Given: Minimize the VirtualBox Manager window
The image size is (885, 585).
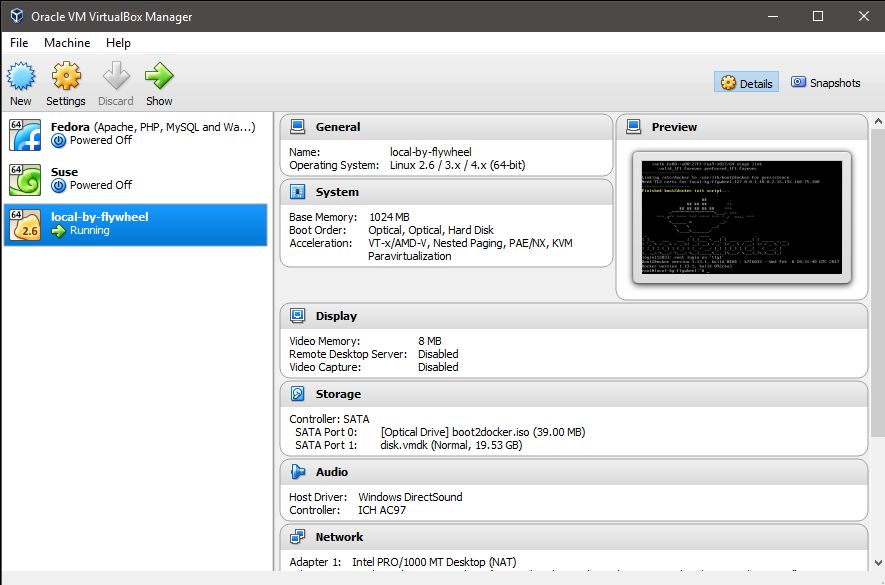Looking at the screenshot, I should click(773, 16).
